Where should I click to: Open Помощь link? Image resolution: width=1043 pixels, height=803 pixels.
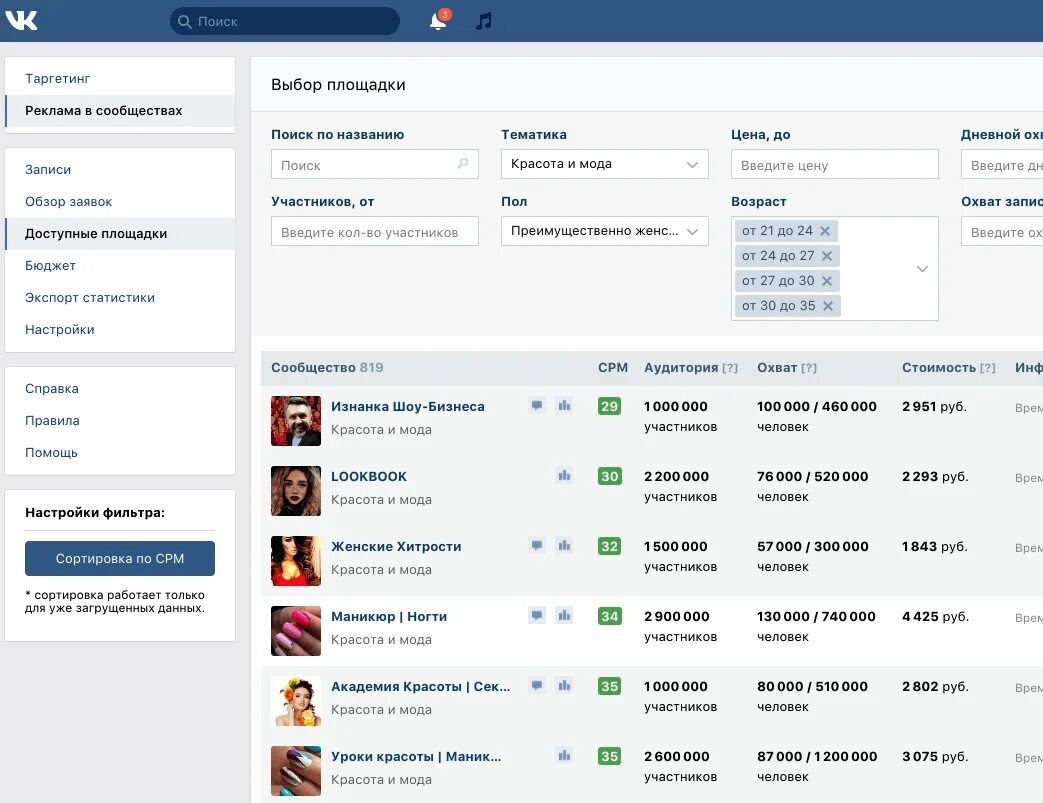(51, 452)
